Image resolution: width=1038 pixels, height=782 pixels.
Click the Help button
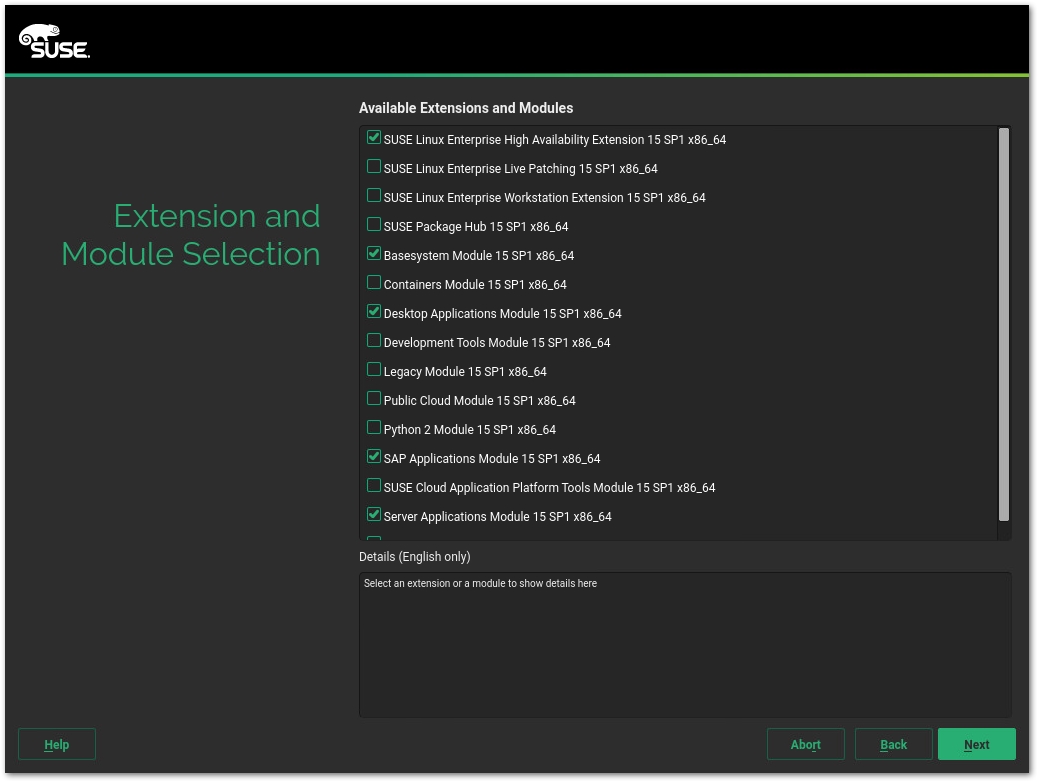click(57, 744)
